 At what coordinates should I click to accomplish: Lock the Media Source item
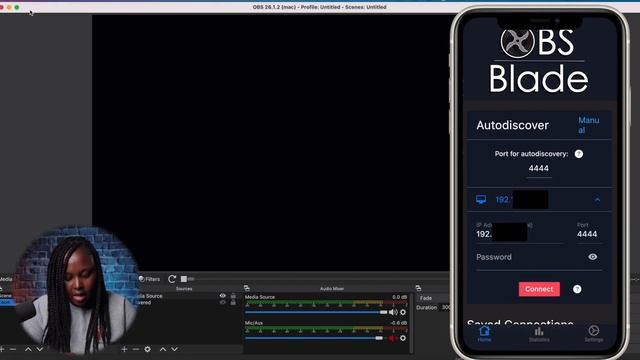233,296
